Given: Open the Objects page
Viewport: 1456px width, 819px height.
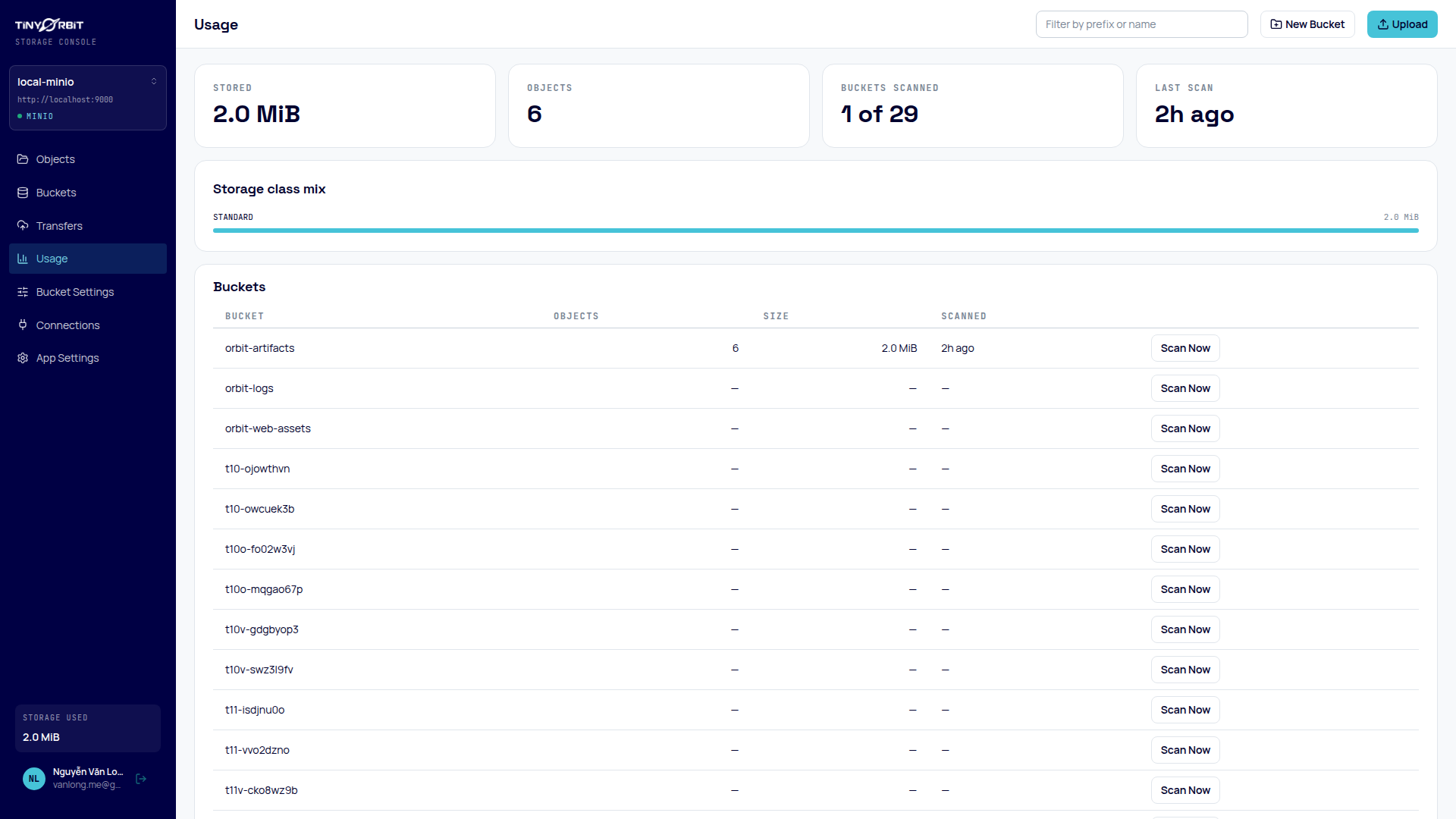Looking at the screenshot, I should point(88,159).
